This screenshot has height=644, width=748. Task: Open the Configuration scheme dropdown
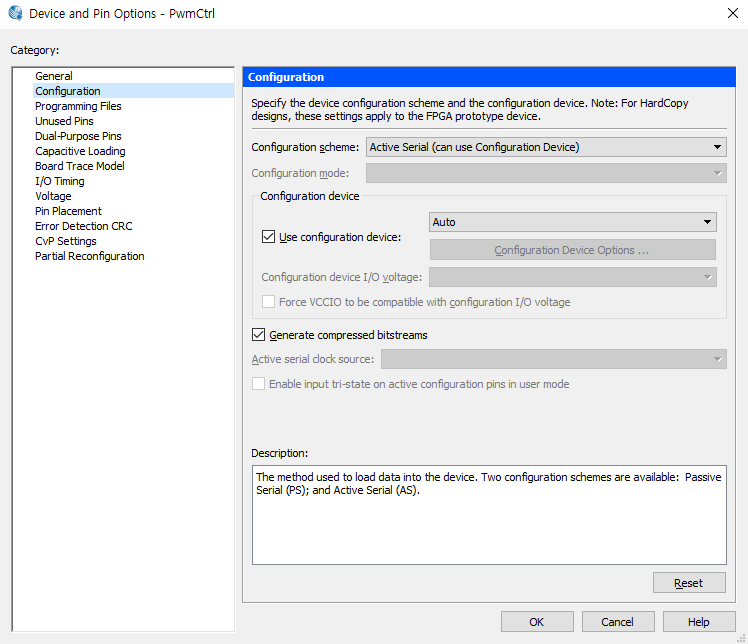[546, 147]
